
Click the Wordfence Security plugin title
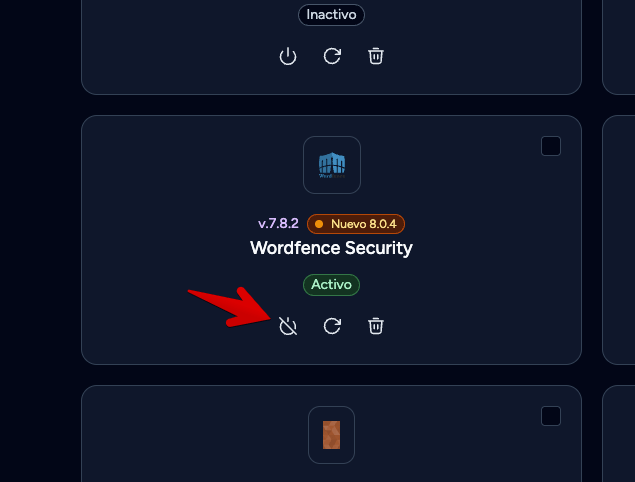pos(331,248)
